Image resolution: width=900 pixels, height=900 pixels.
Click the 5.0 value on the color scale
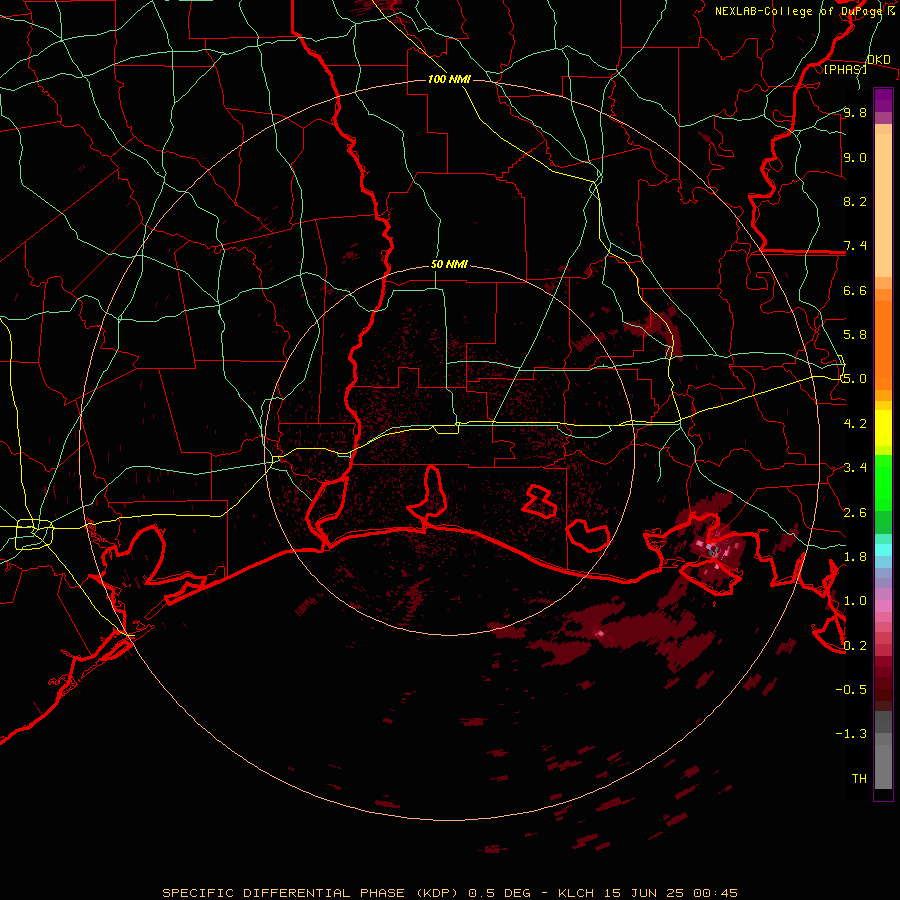coord(855,379)
